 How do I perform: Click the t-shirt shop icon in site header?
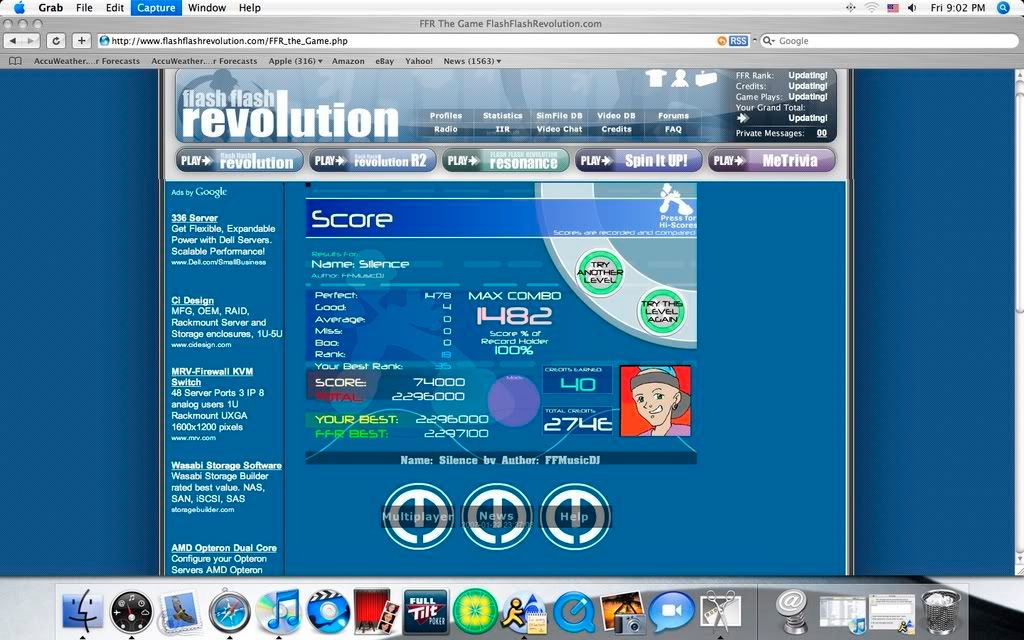point(656,79)
